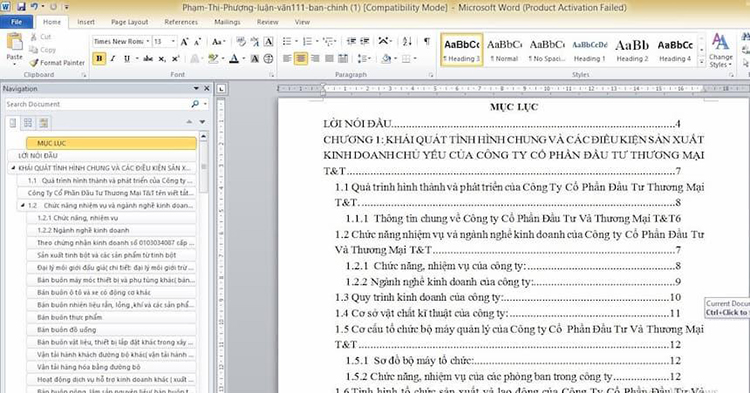Shrink font size with the smaller A icon
The height and width of the screenshot is (393, 750).
(x=197, y=42)
